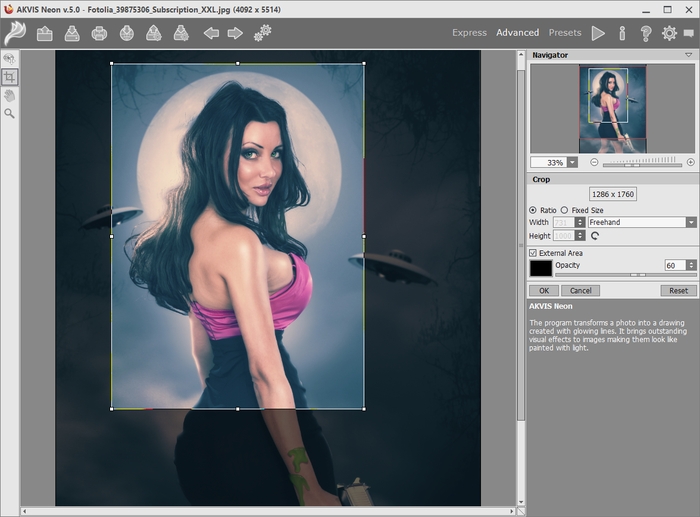
Task: Run processing with the play icon
Action: tap(598, 33)
